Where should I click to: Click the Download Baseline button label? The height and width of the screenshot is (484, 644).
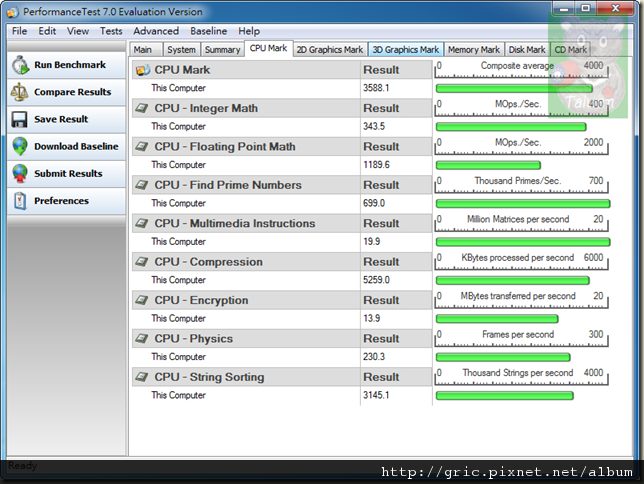pos(76,146)
